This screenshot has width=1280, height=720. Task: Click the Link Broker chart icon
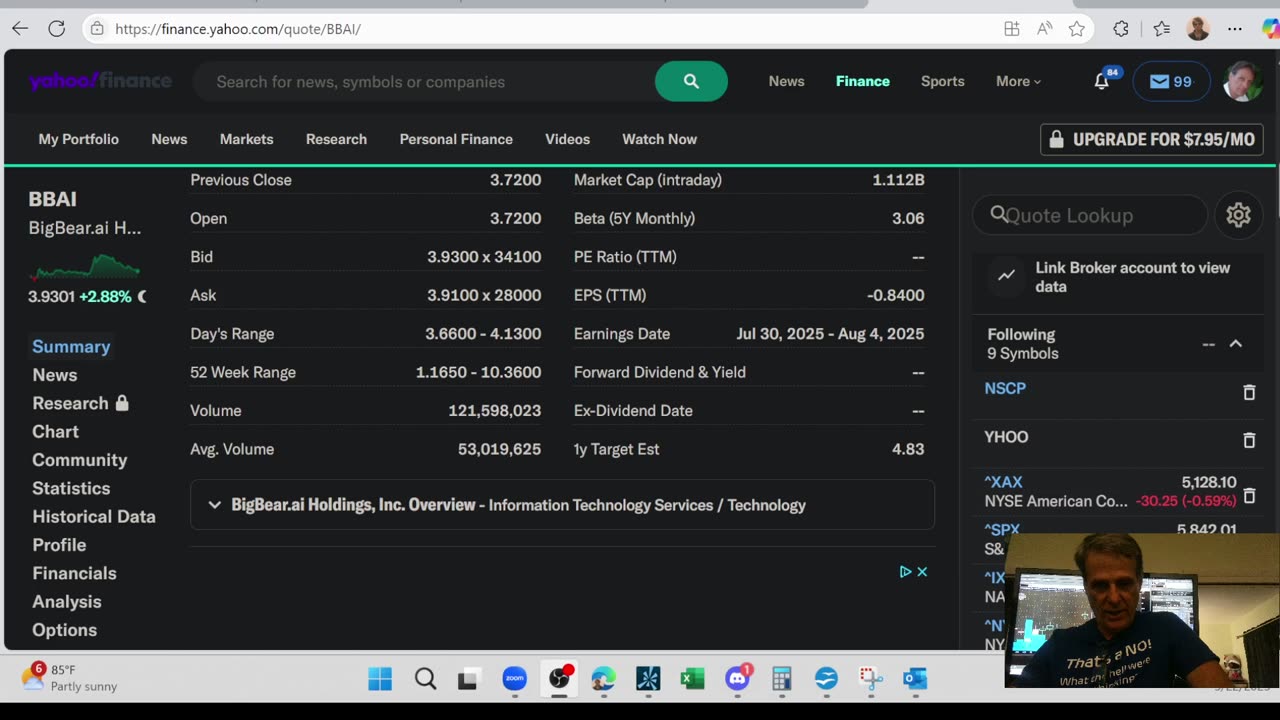click(1007, 275)
